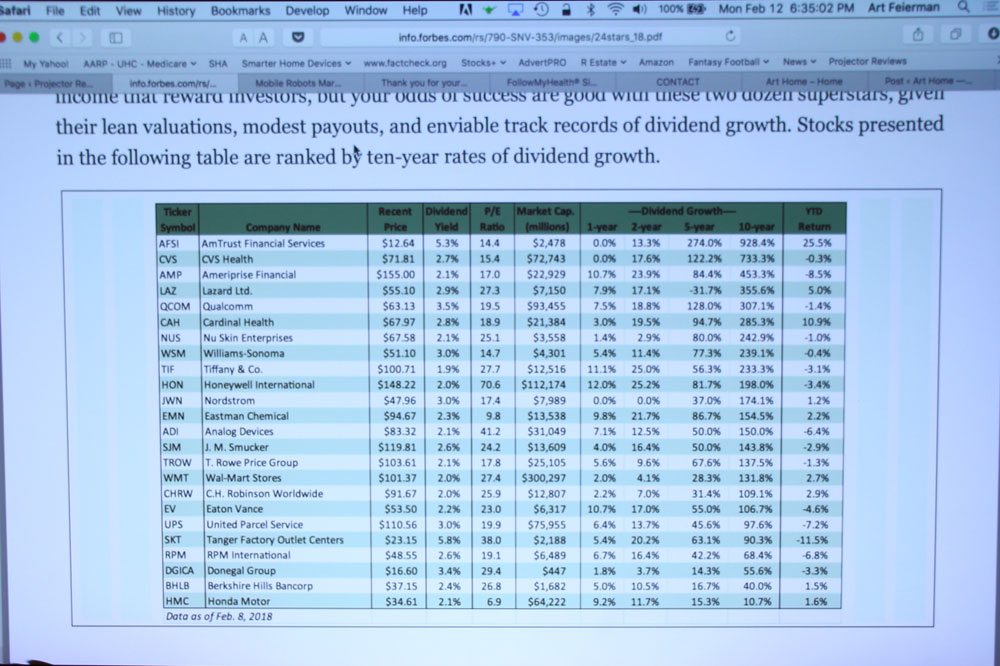
Task: Open the AdvertPRO bookmark
Action: (542, 63)
